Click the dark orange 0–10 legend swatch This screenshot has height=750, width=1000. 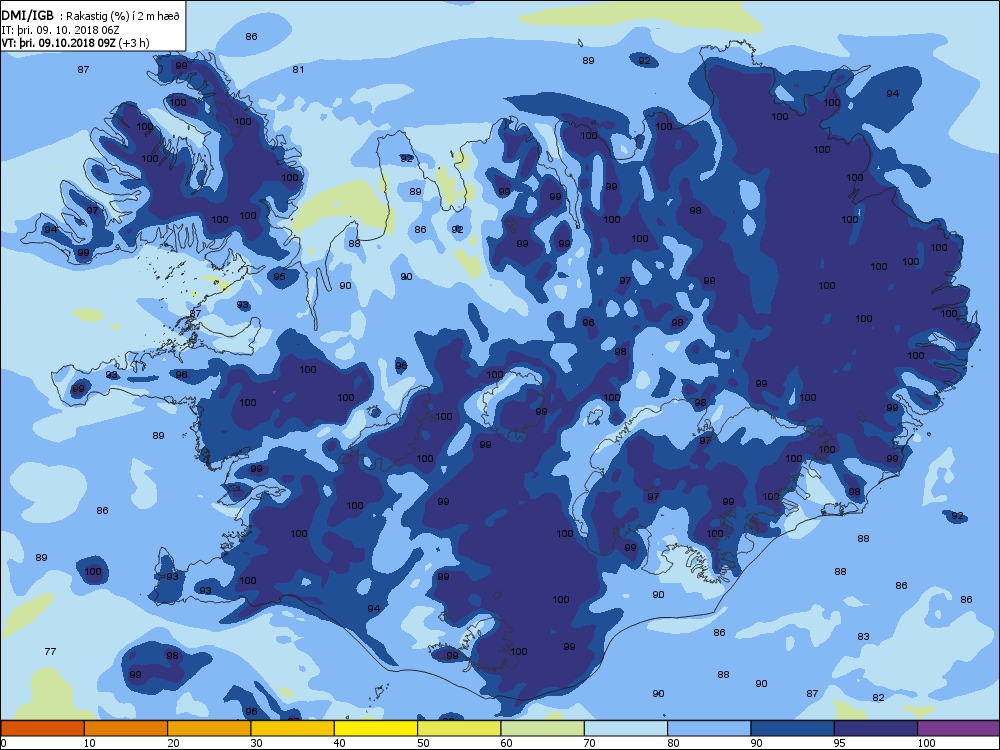click(x=42, y=728)
